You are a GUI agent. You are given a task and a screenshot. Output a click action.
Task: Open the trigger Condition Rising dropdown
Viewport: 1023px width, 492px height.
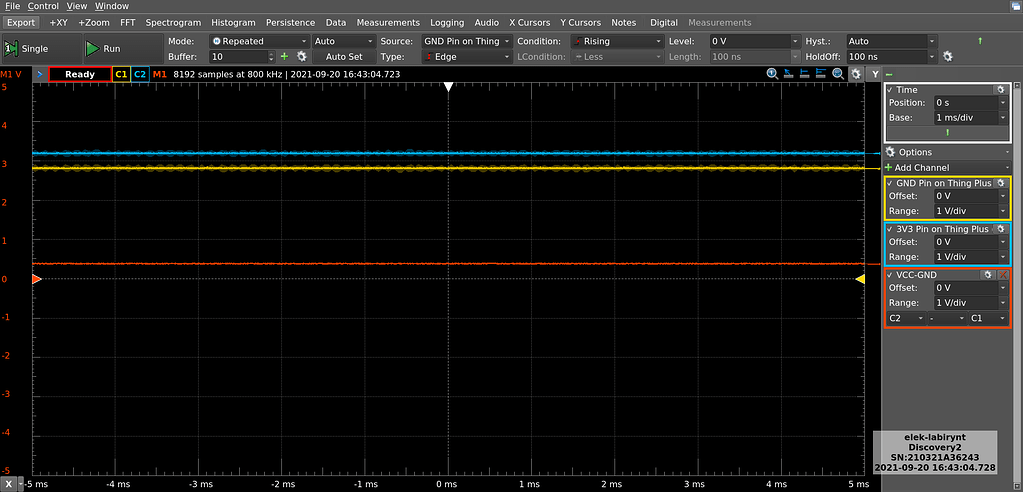tap(616, 41)
